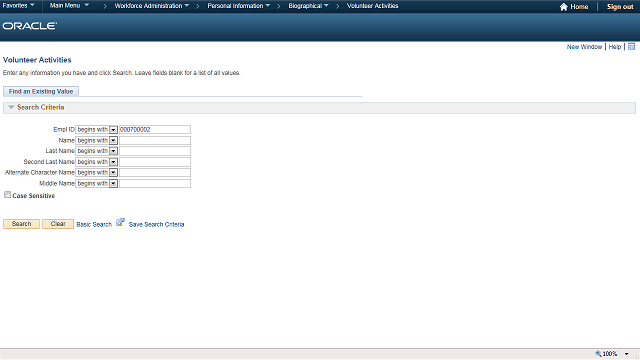Screen dimensions: 640x360
Task: Open the Workforce Administration breadcrumb menu
Action: coord(151,6)
